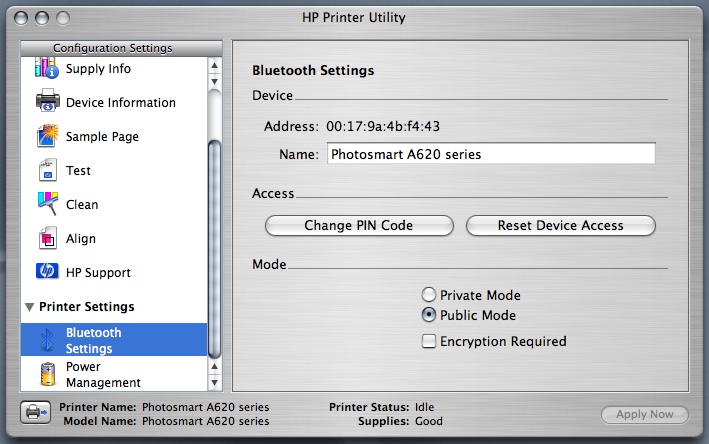The width and height of the screenshot is (709, 444).
Task: Select the Power Management battery icon
Action: pos(47,374)
